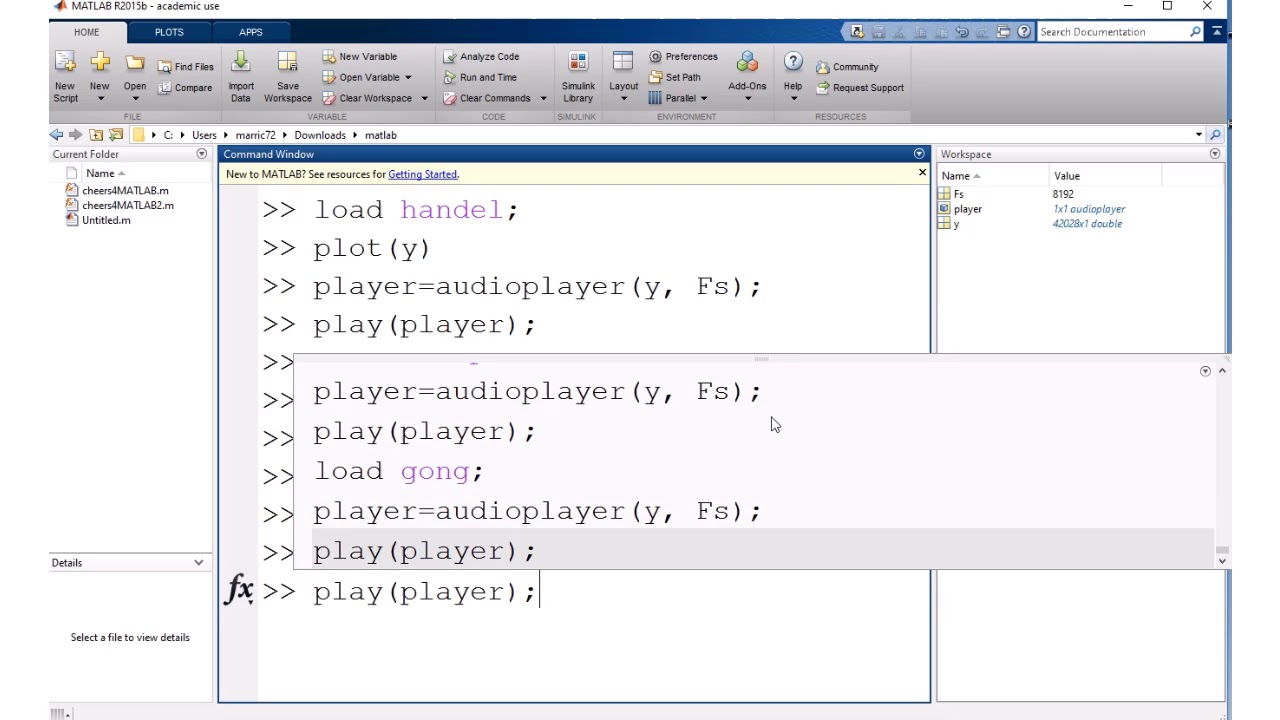Click the Find Files button
Viewport: 1280px width, 720px height.
tap(186, 67)
